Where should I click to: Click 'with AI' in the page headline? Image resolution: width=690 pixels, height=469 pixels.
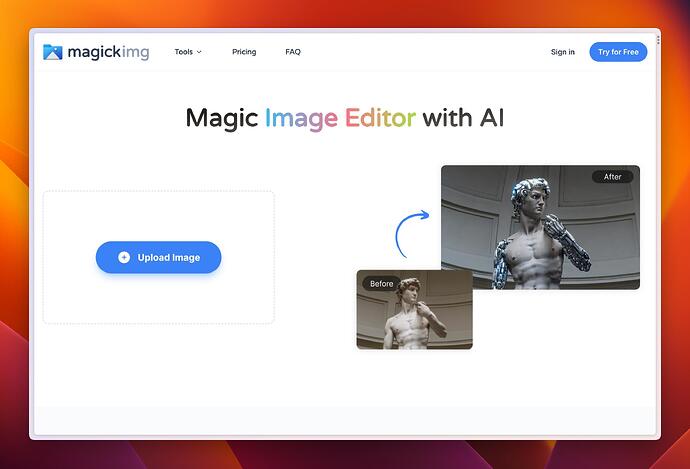pyautogui.click(x=463, y=119)
